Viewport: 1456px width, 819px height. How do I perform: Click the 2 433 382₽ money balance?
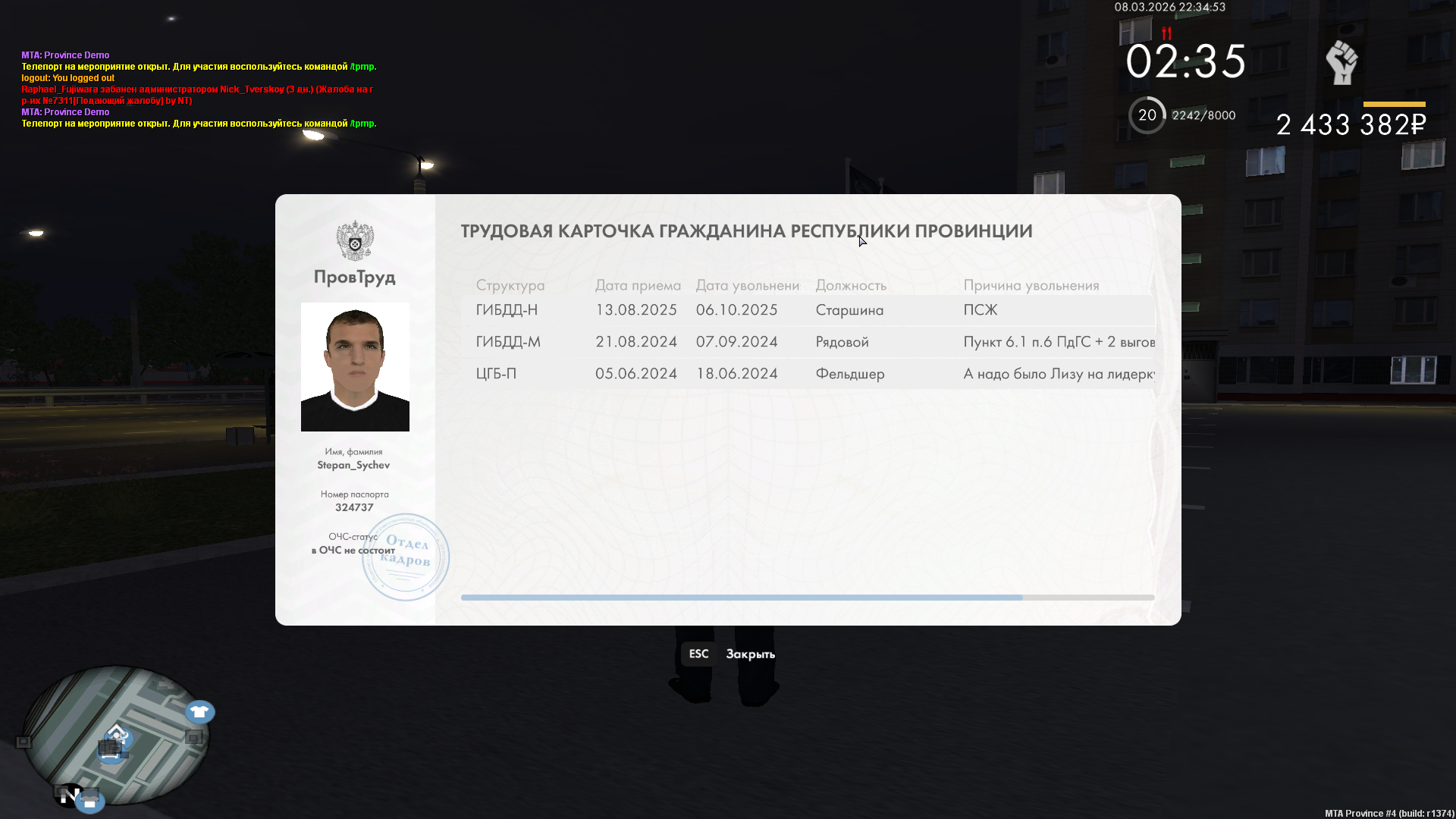(x=1351, y=125)
